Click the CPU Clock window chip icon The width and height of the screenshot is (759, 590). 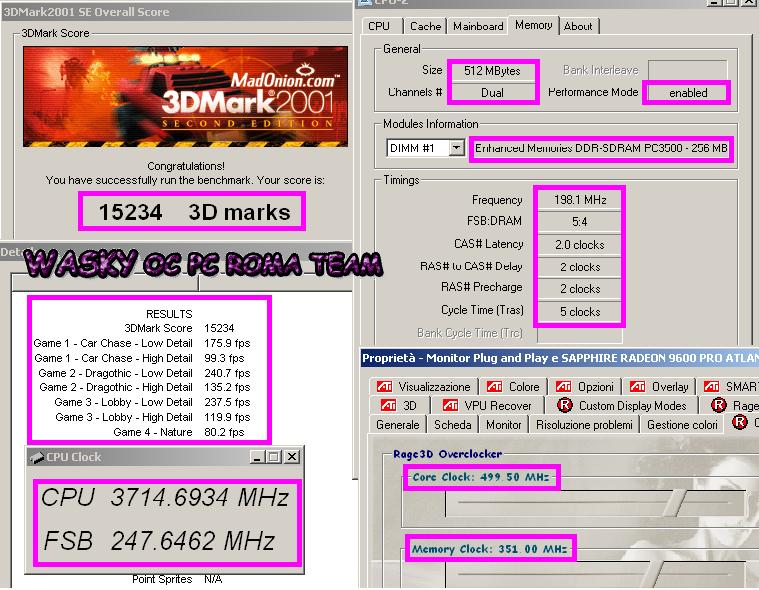click(x=37, y=457)
